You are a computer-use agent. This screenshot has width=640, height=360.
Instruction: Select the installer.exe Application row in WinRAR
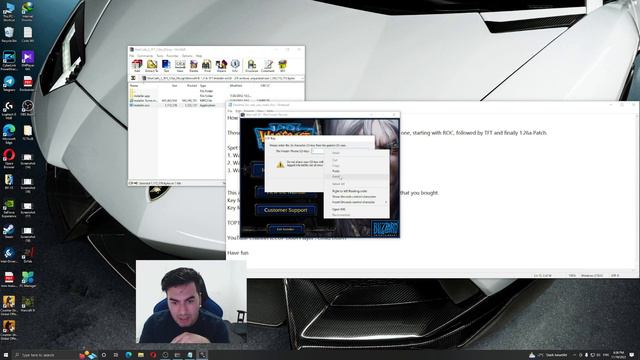click(x=178, y=105)
